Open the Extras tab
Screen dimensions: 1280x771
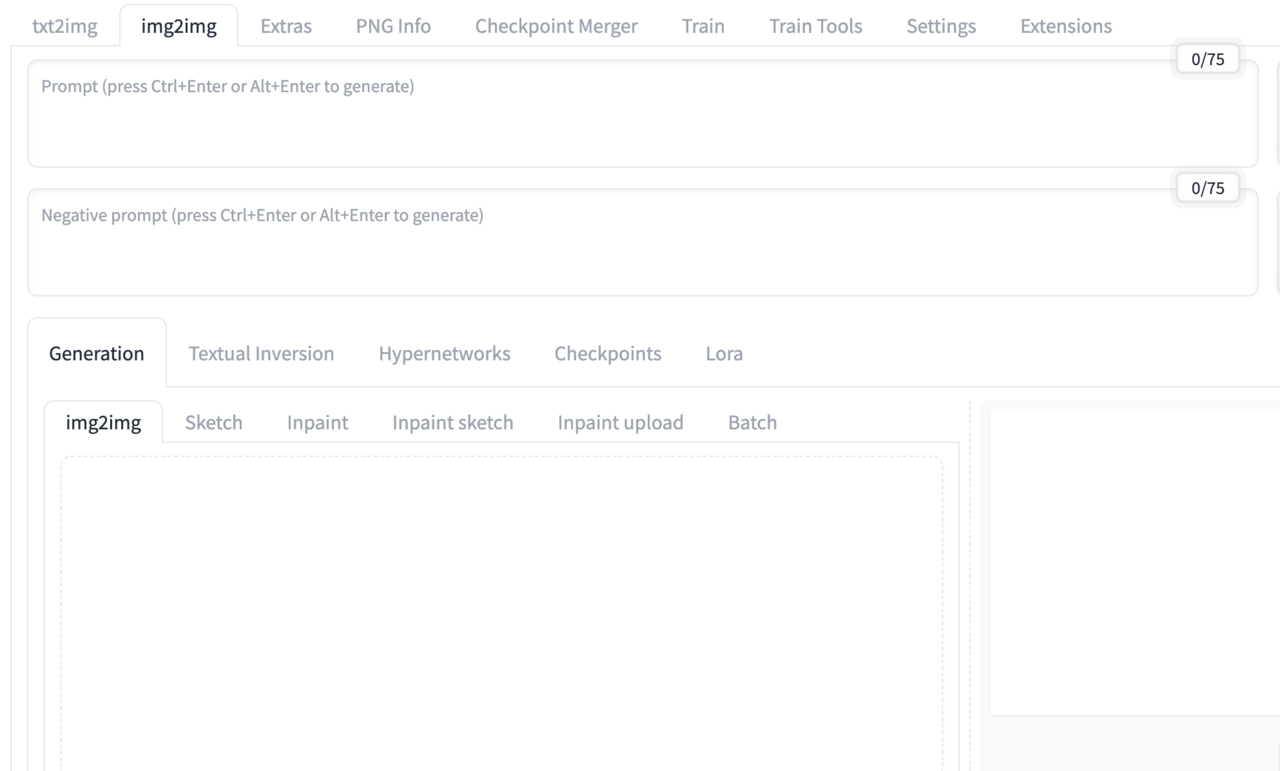point(286,26)
